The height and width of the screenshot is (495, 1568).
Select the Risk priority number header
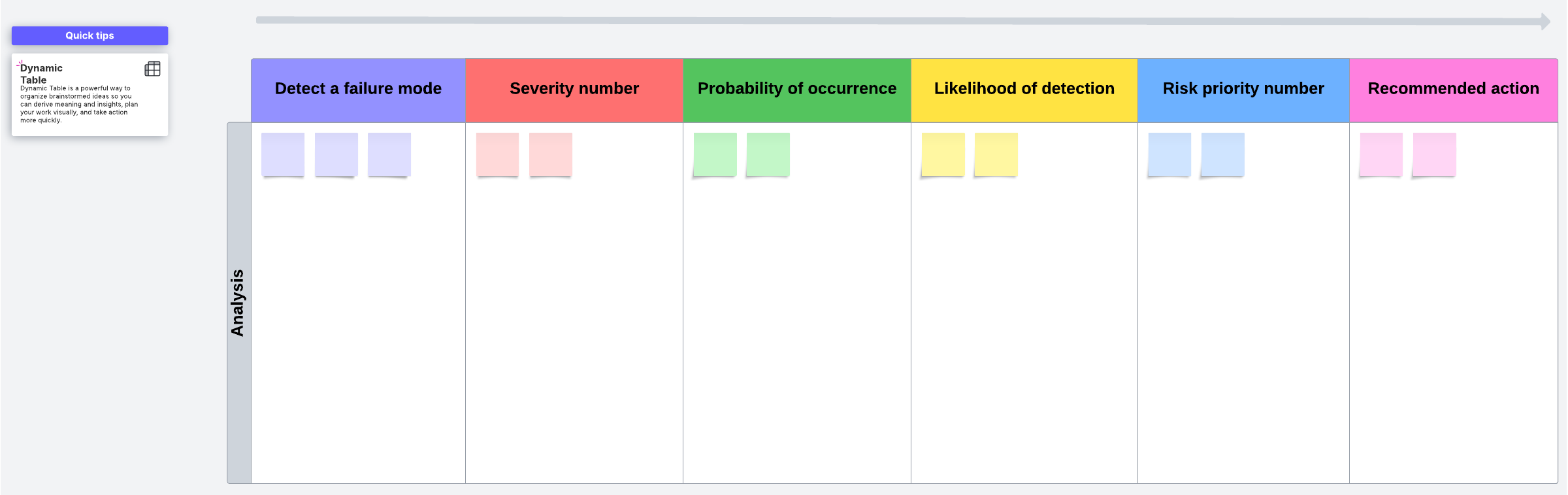[1243, 89]
